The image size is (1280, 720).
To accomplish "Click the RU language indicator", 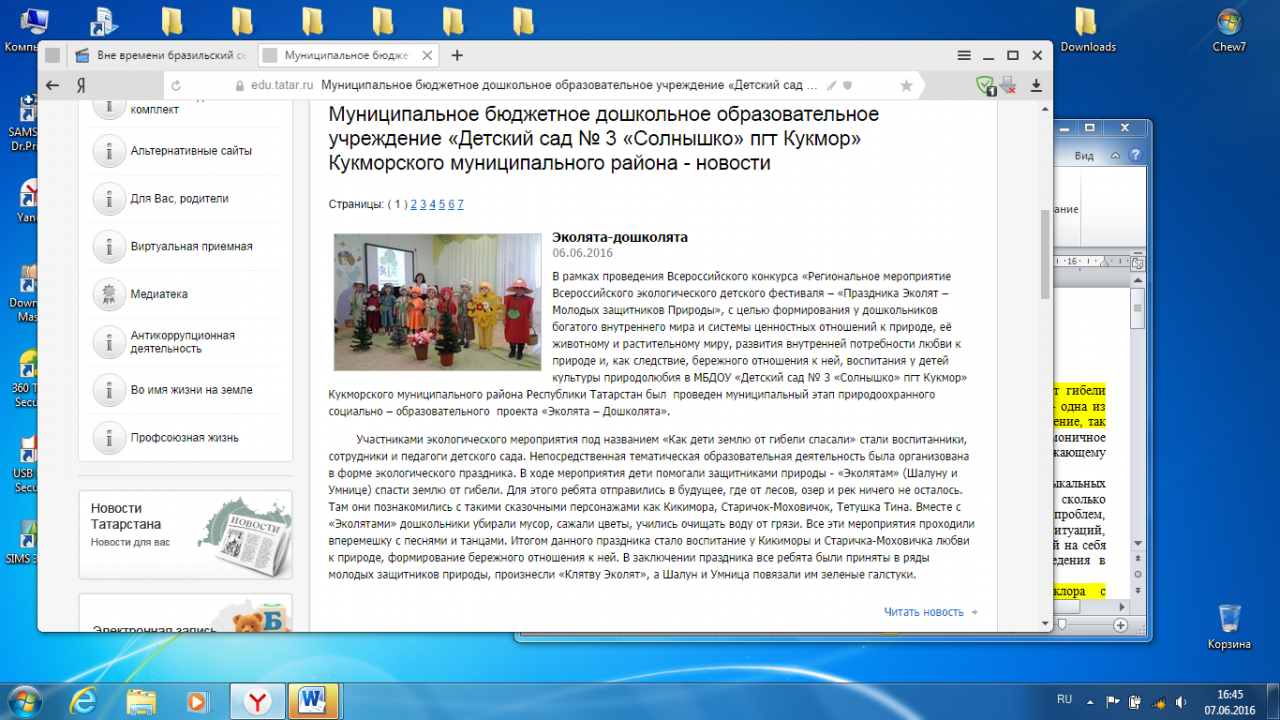I will point(1065,698).
